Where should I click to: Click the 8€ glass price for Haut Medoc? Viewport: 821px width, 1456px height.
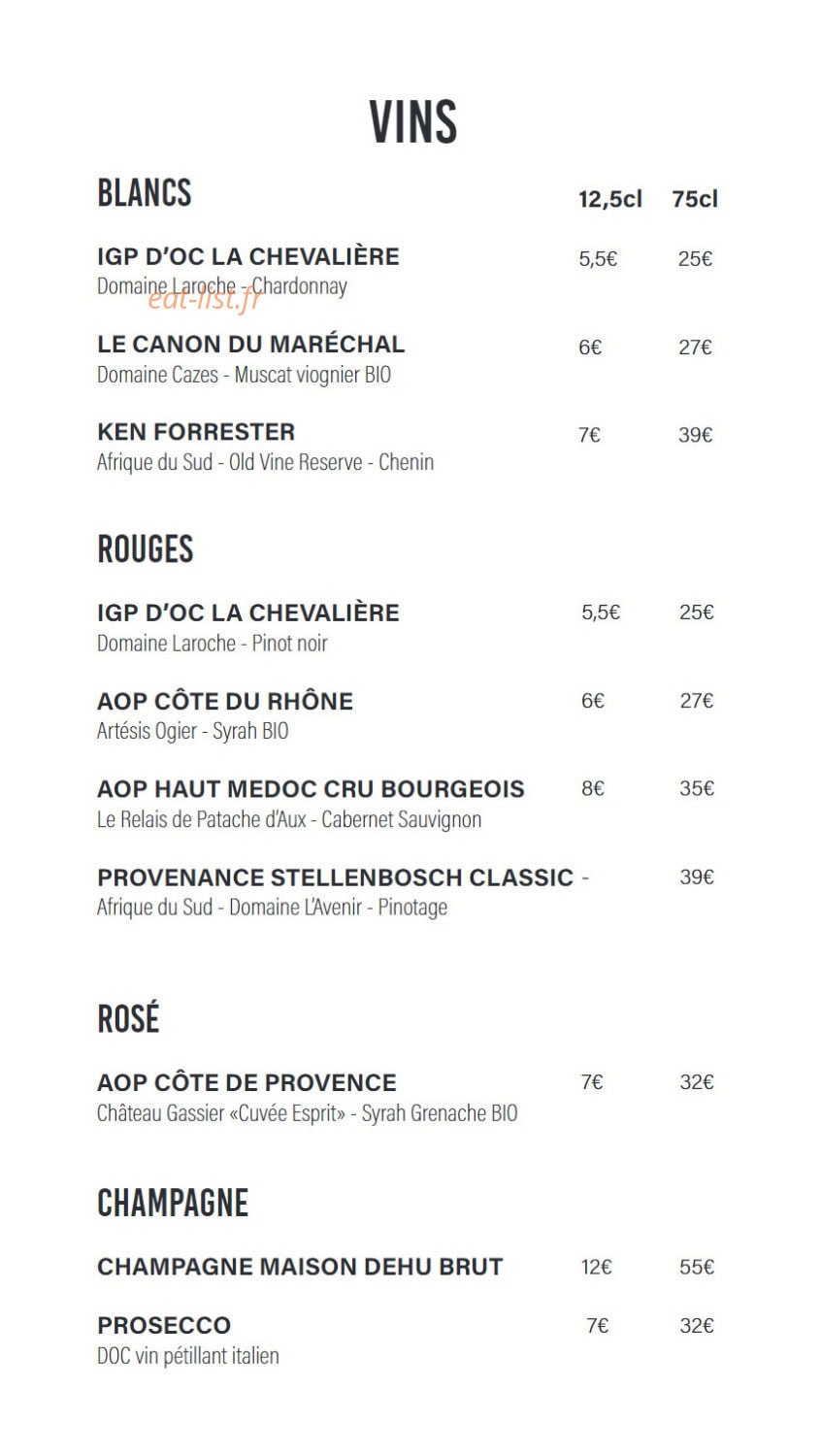(593, 788)
